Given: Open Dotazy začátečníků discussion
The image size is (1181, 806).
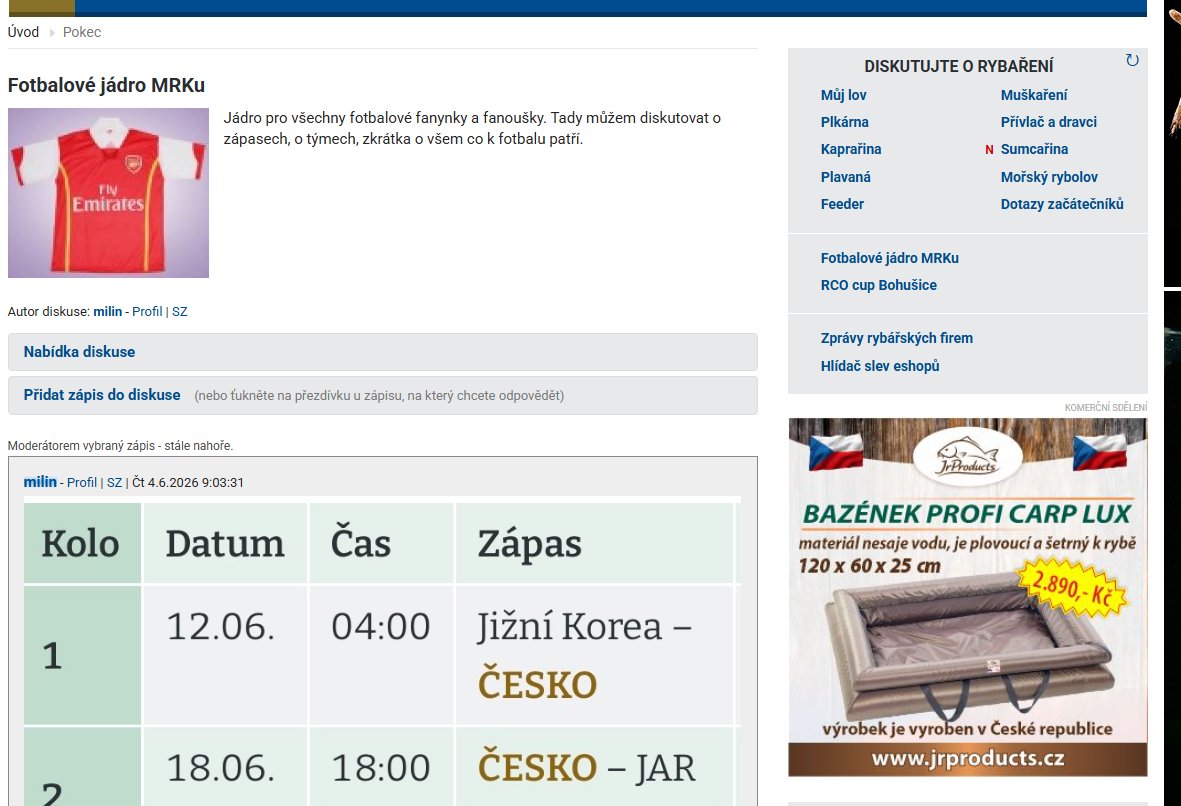Looking at the screenshot, I should point(1062,204).
